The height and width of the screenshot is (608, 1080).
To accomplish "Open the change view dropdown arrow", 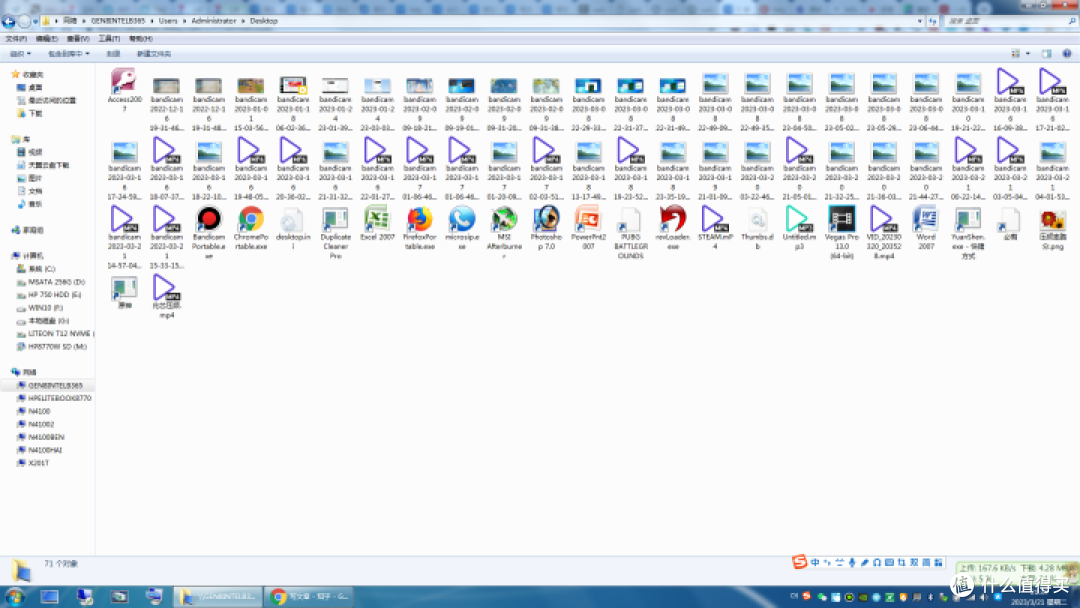I will (1028, 54).
